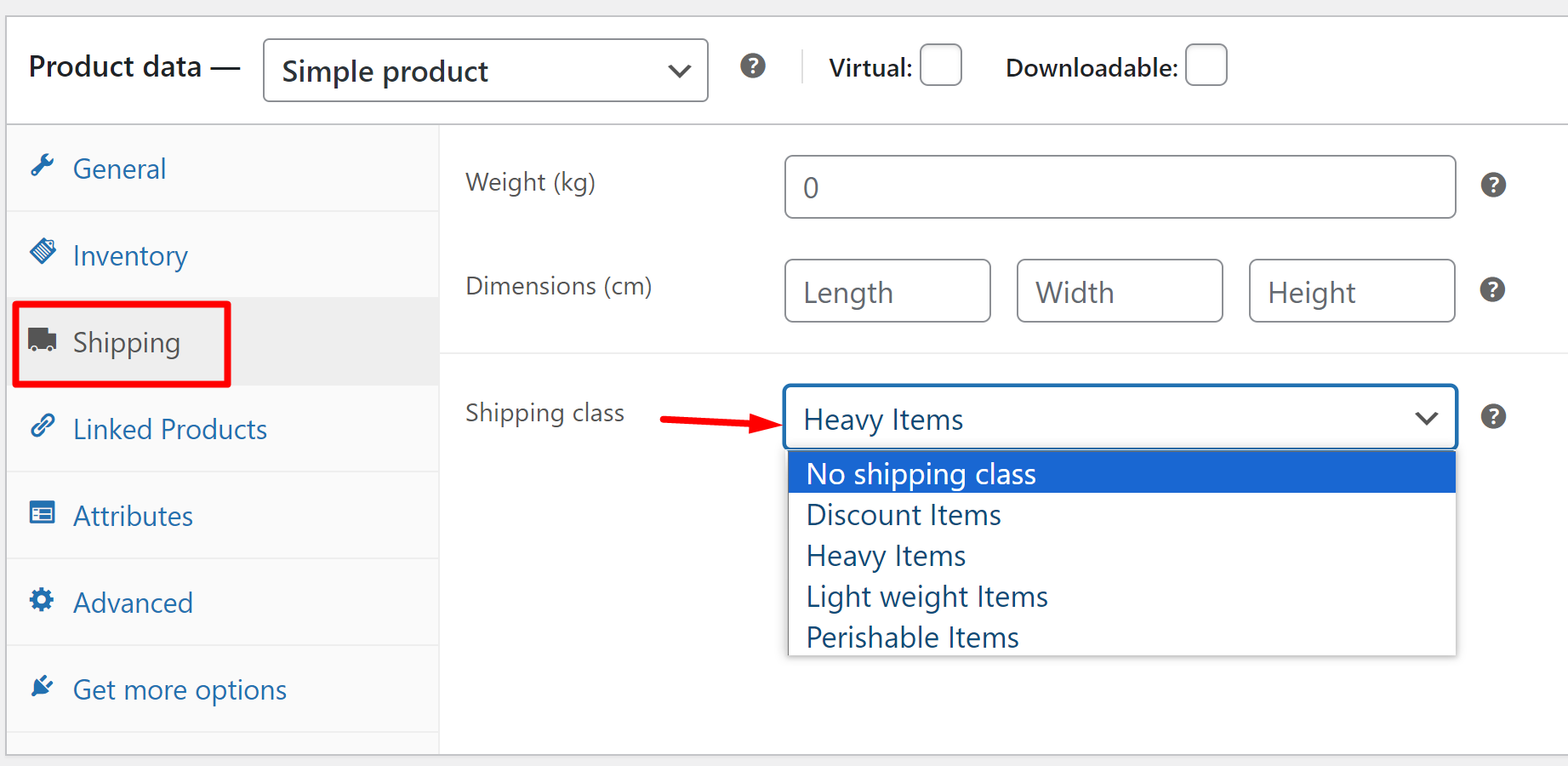Click the list icon next to Attributes
The image size is (1568, 766).
tap(43, 513)
